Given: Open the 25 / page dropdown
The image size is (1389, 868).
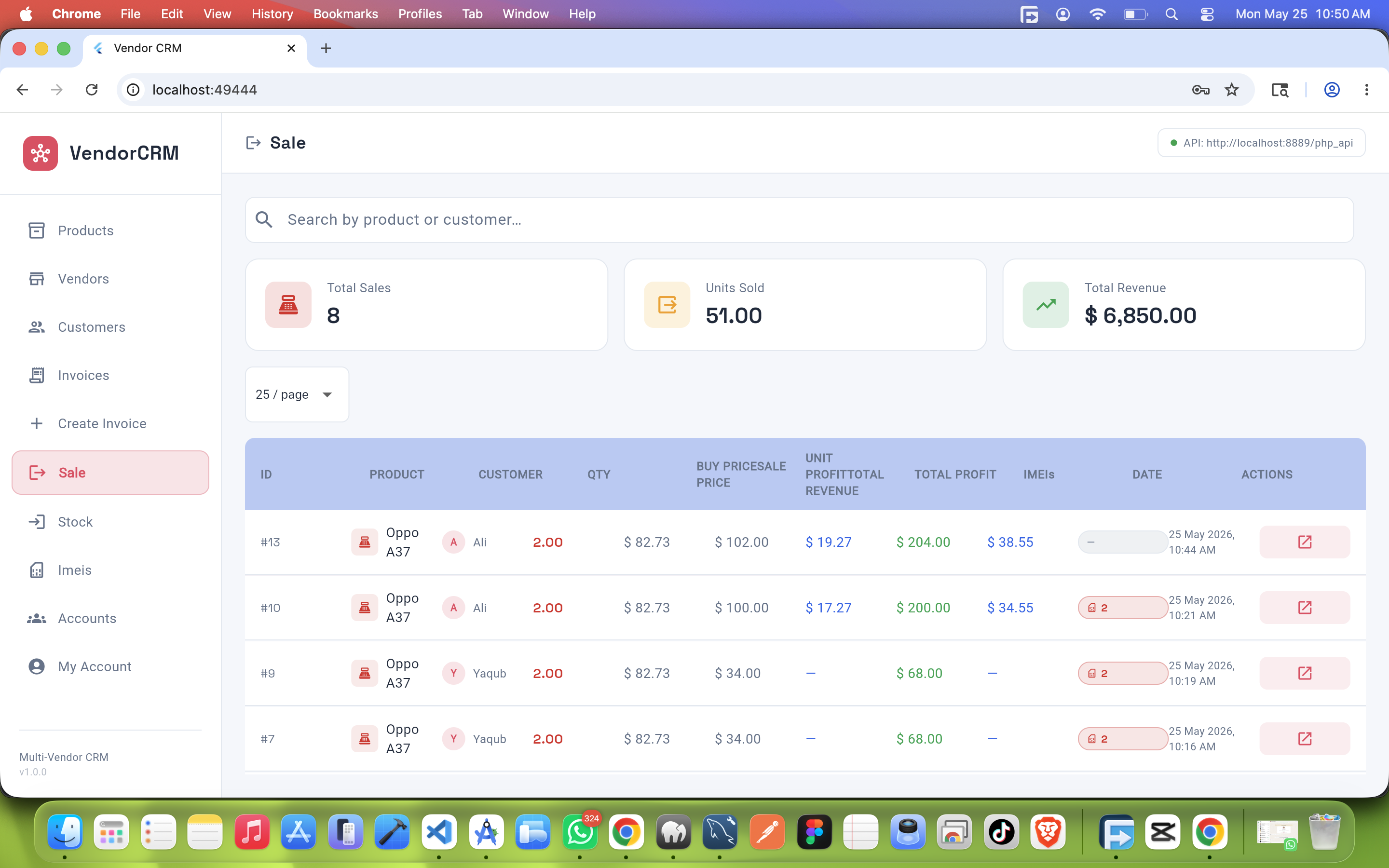Looking at the screenshot, I should [x=297, y=394].
